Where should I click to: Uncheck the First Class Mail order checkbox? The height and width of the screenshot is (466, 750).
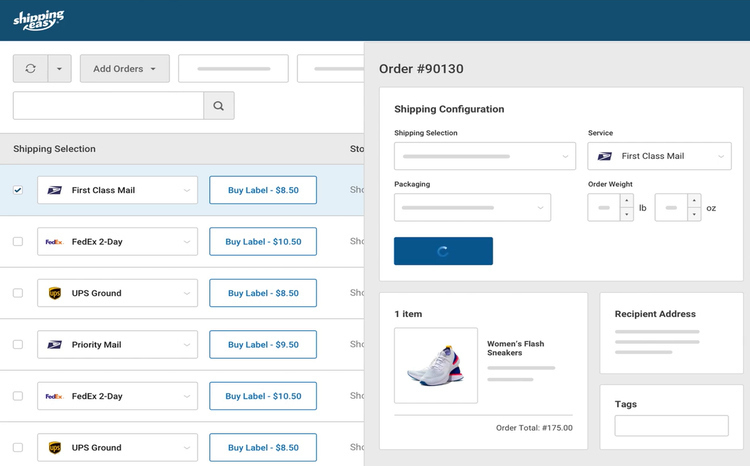(x=18, y=190)
